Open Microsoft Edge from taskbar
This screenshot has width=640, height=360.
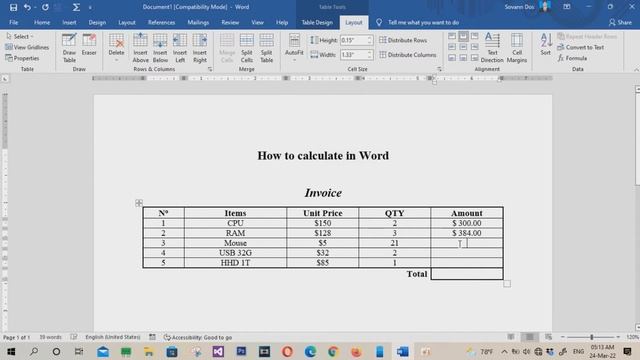(x=310, y=351)
